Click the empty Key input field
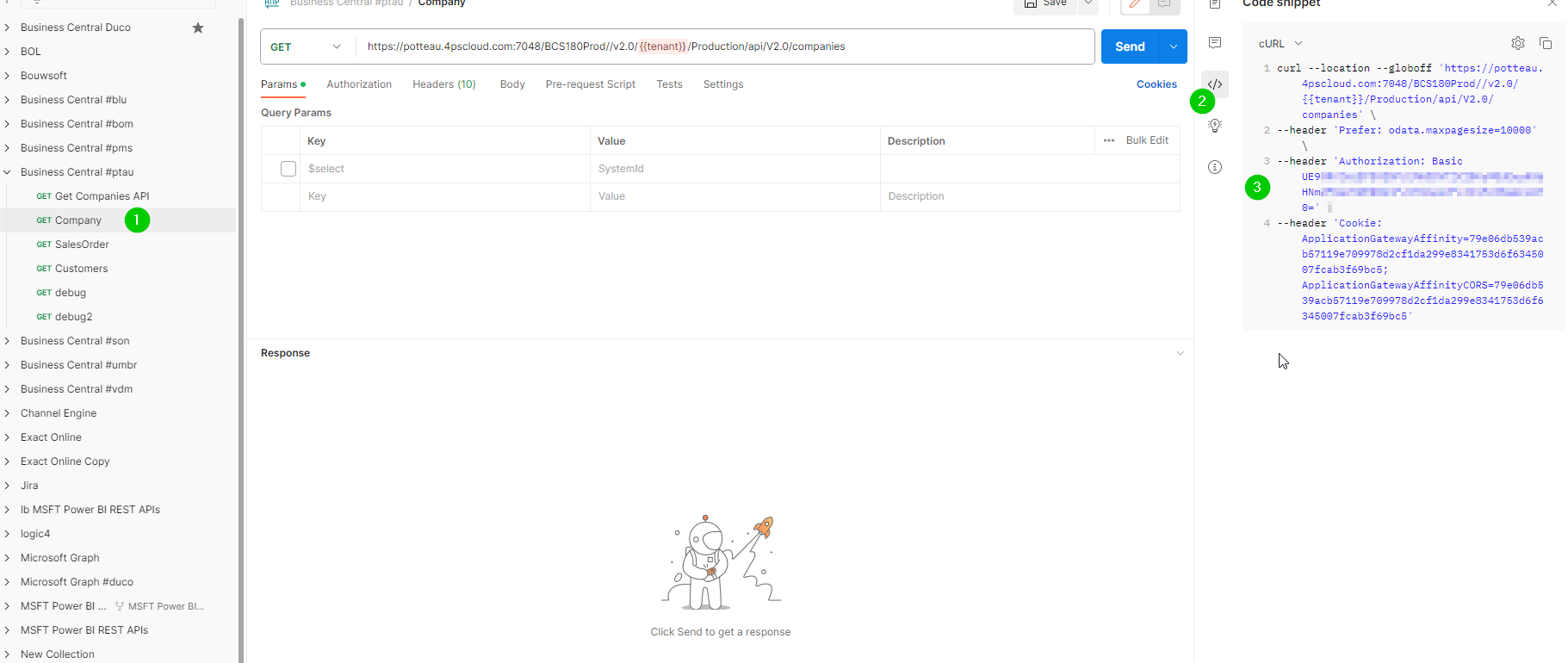1568x663 pixels. (444, 196)
